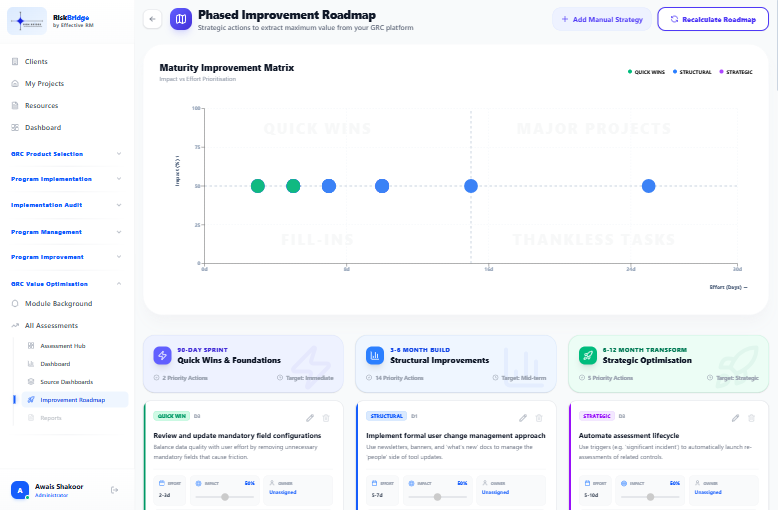Click the Recalculate Roadmap button
778x510 pixels.
(713, 19)
